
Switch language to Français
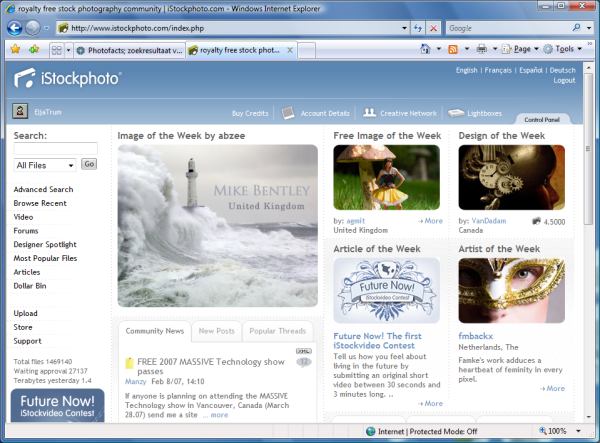click(498, 70)
